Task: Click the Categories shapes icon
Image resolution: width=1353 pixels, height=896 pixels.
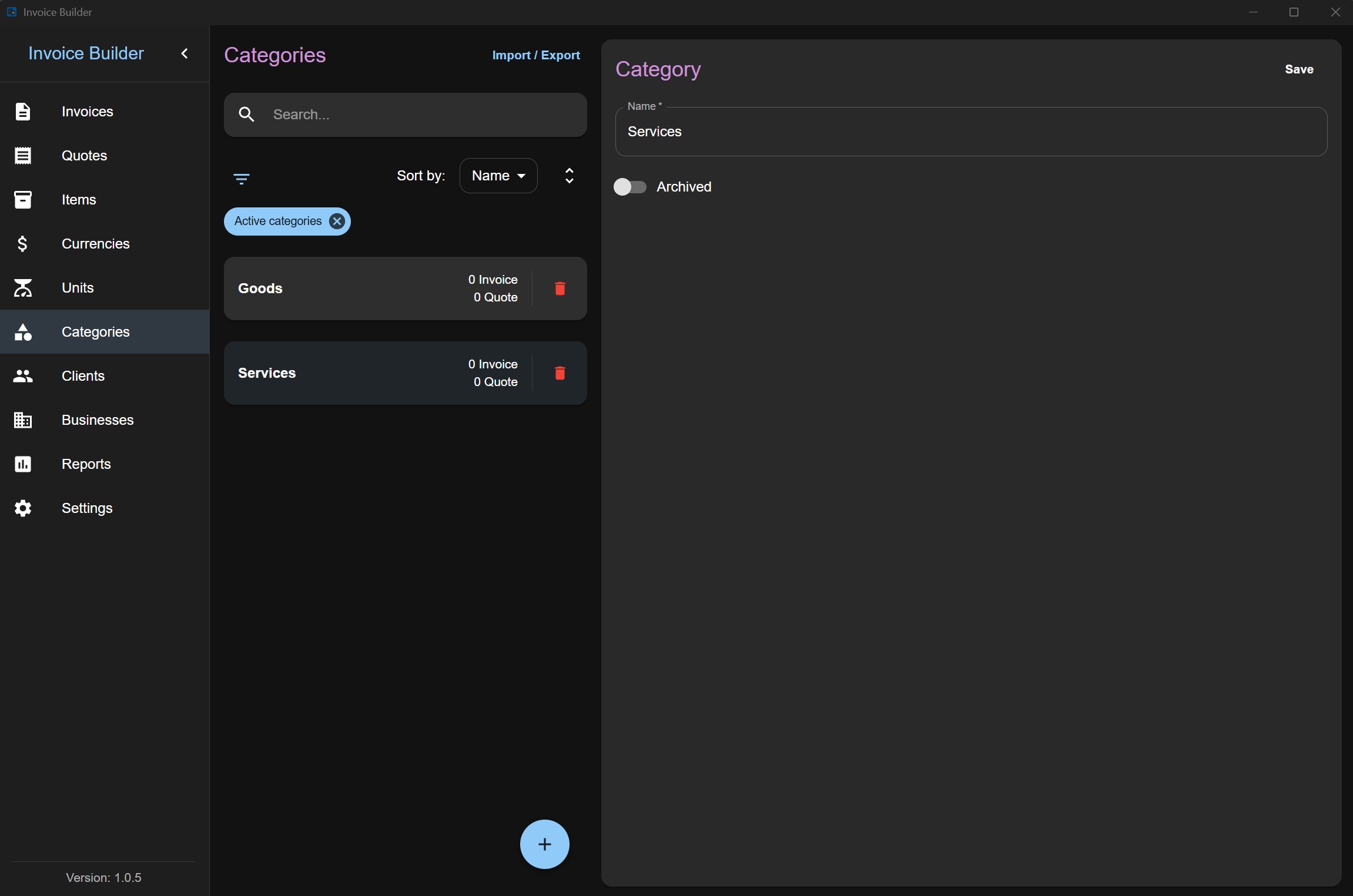Action: pyautogui.click(x=22, y=332)
